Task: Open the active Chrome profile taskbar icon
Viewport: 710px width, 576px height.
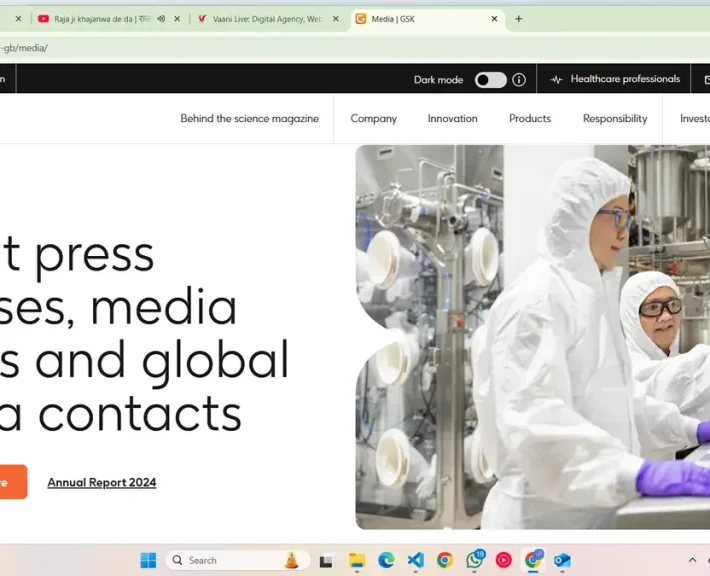Action: point(533,561)
